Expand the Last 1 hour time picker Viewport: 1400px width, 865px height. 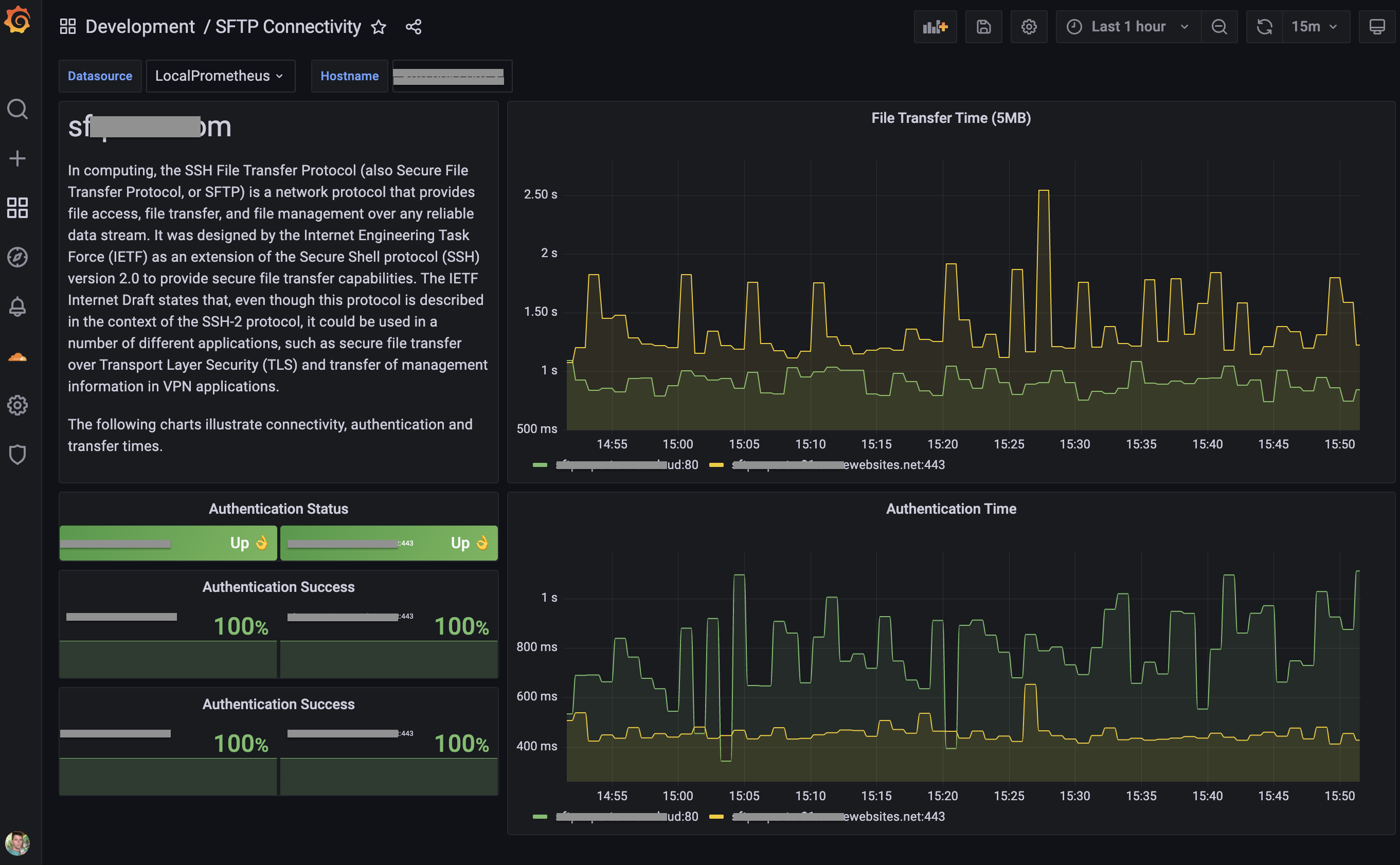pos(1128,27)
